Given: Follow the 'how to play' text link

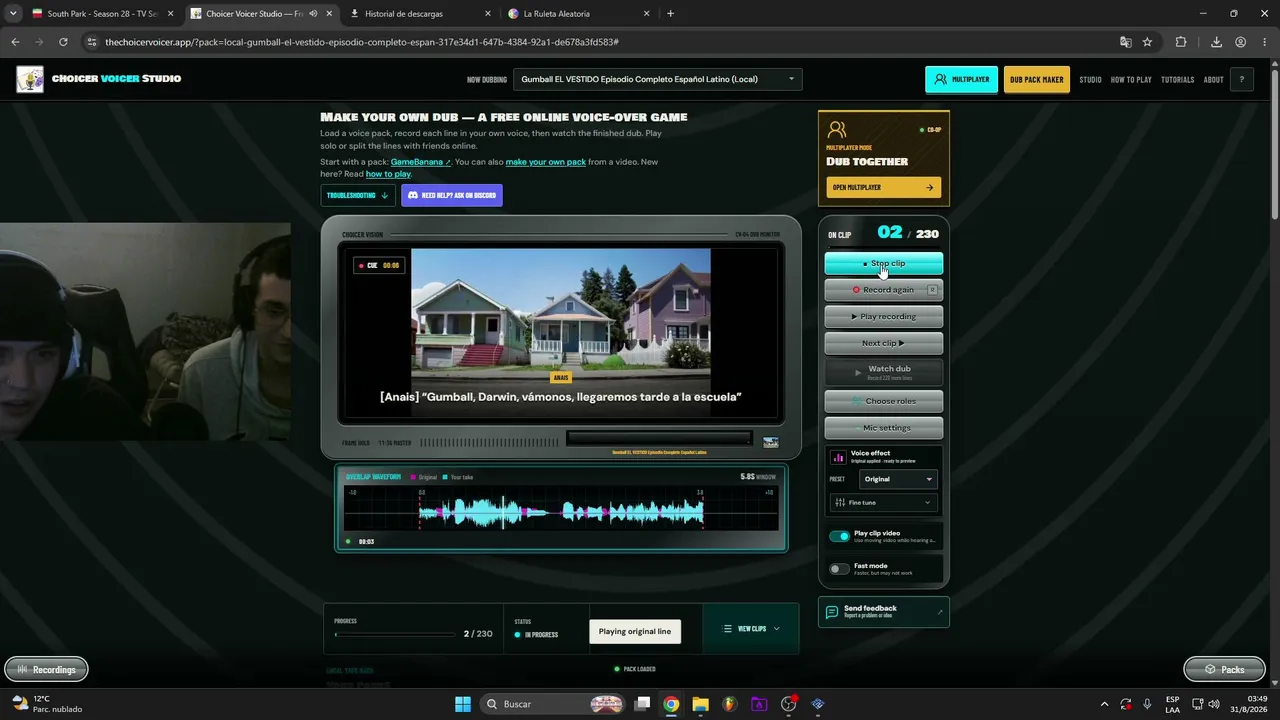Looking at the screenshot, I should point(388,174).
